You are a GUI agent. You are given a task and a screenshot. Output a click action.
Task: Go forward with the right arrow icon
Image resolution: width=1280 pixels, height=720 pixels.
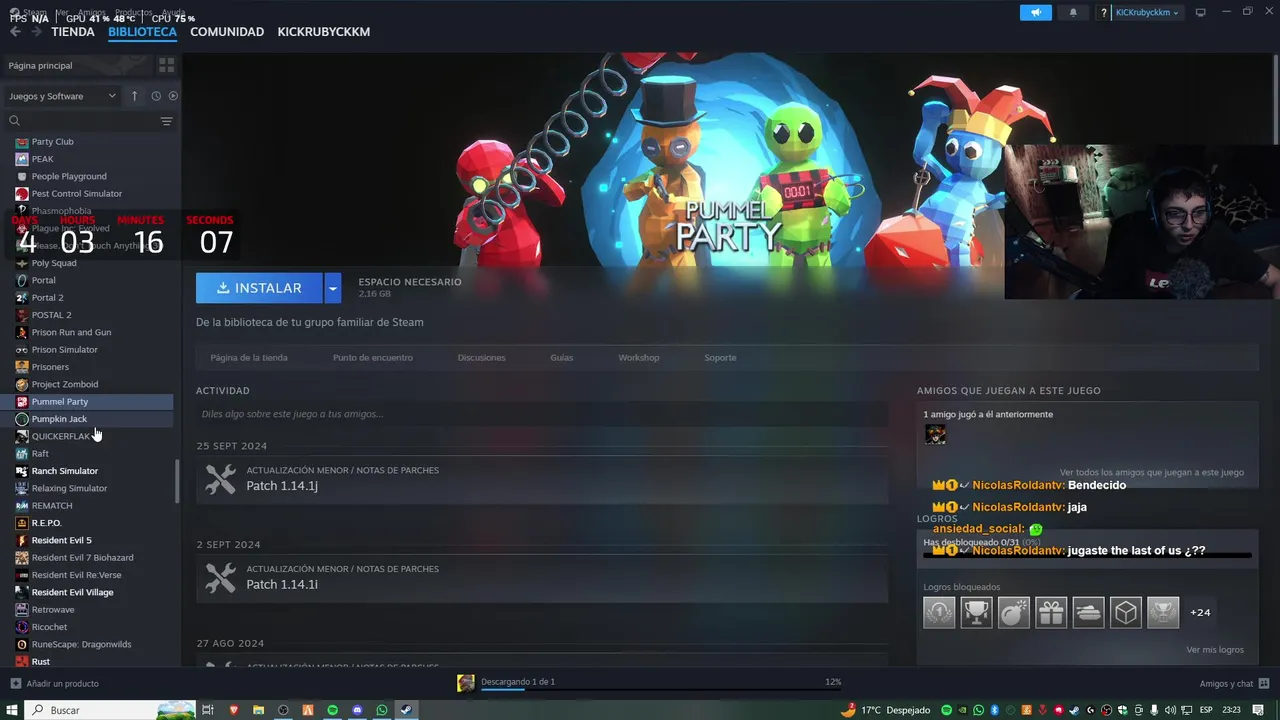(36, 32)
